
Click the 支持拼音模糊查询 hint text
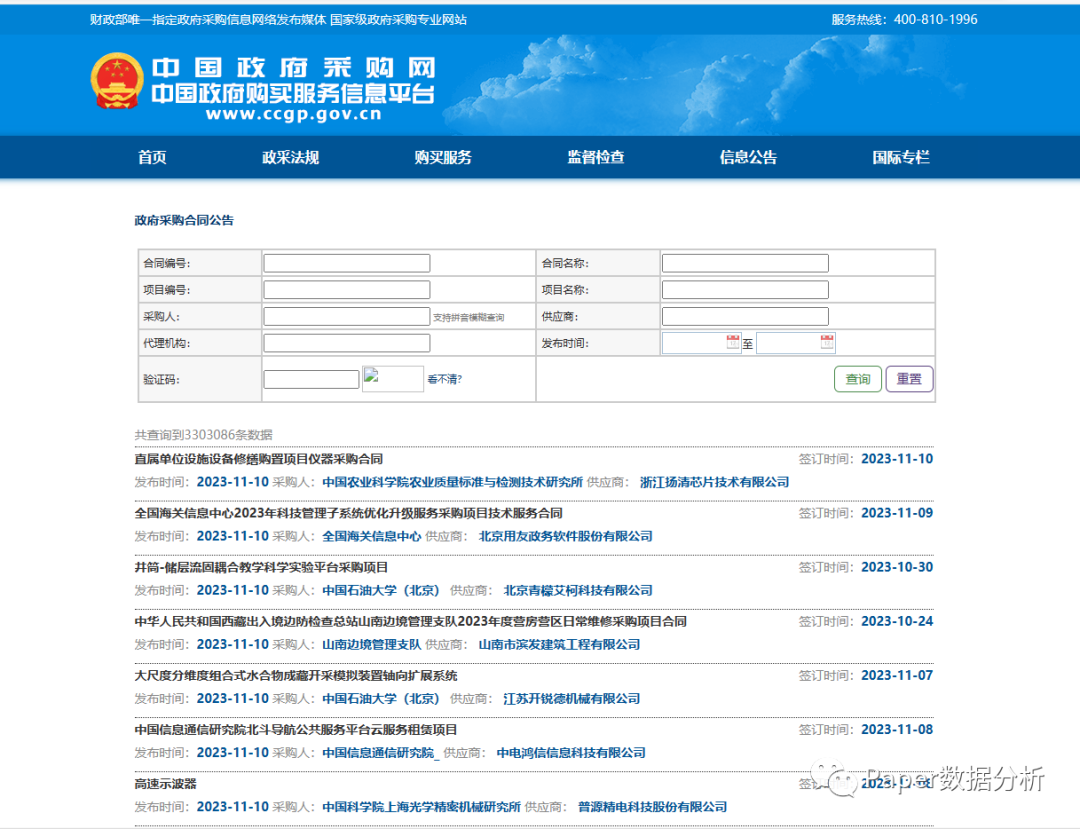click(x=468, y=317)
